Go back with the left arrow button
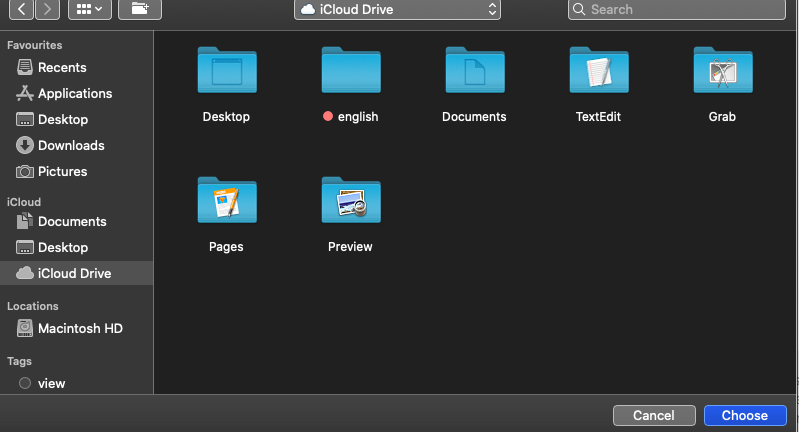Viewport: 799px width, 432px height. point(21,9)
